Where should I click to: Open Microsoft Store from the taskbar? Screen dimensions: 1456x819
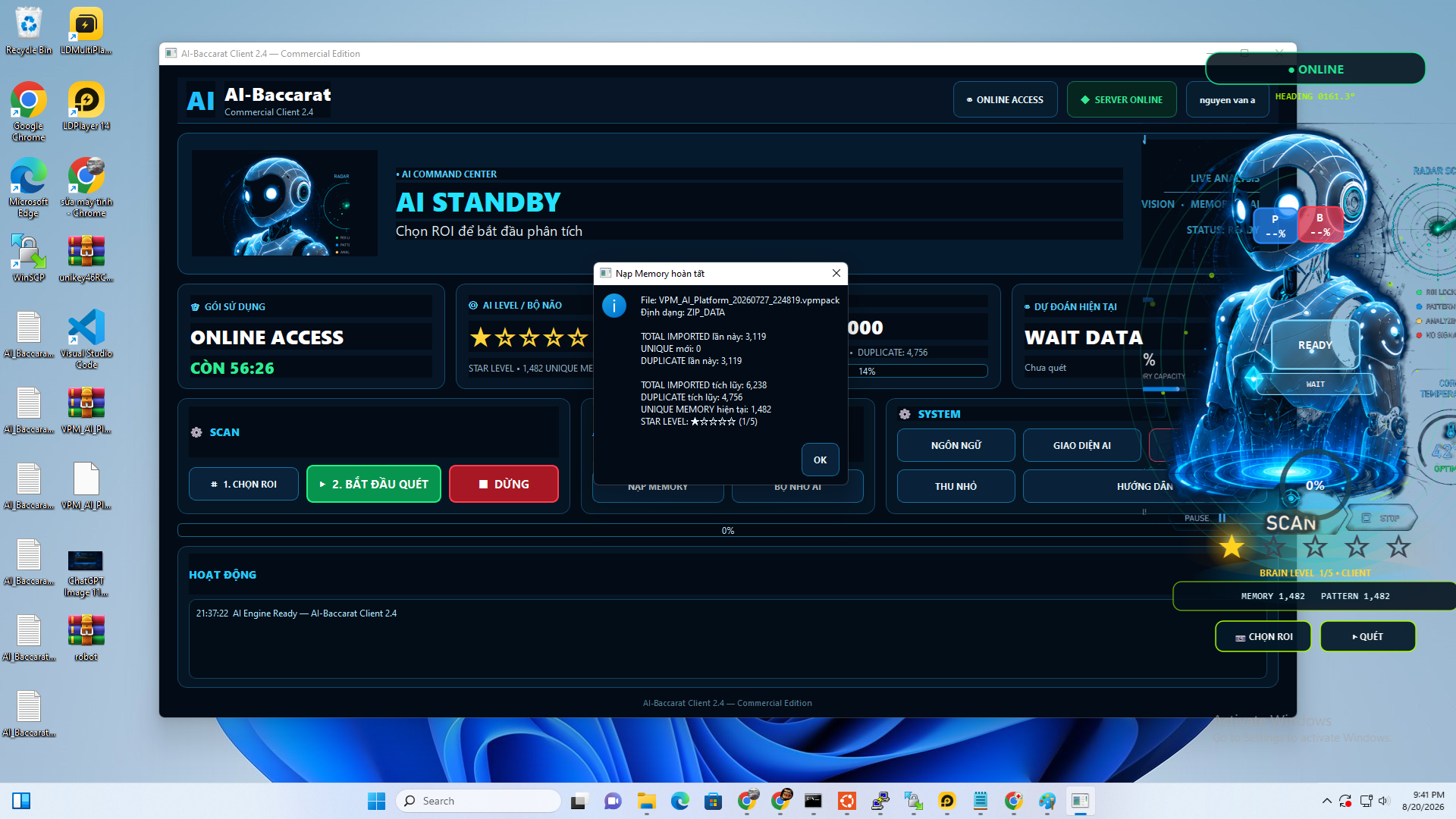[714, 801]
